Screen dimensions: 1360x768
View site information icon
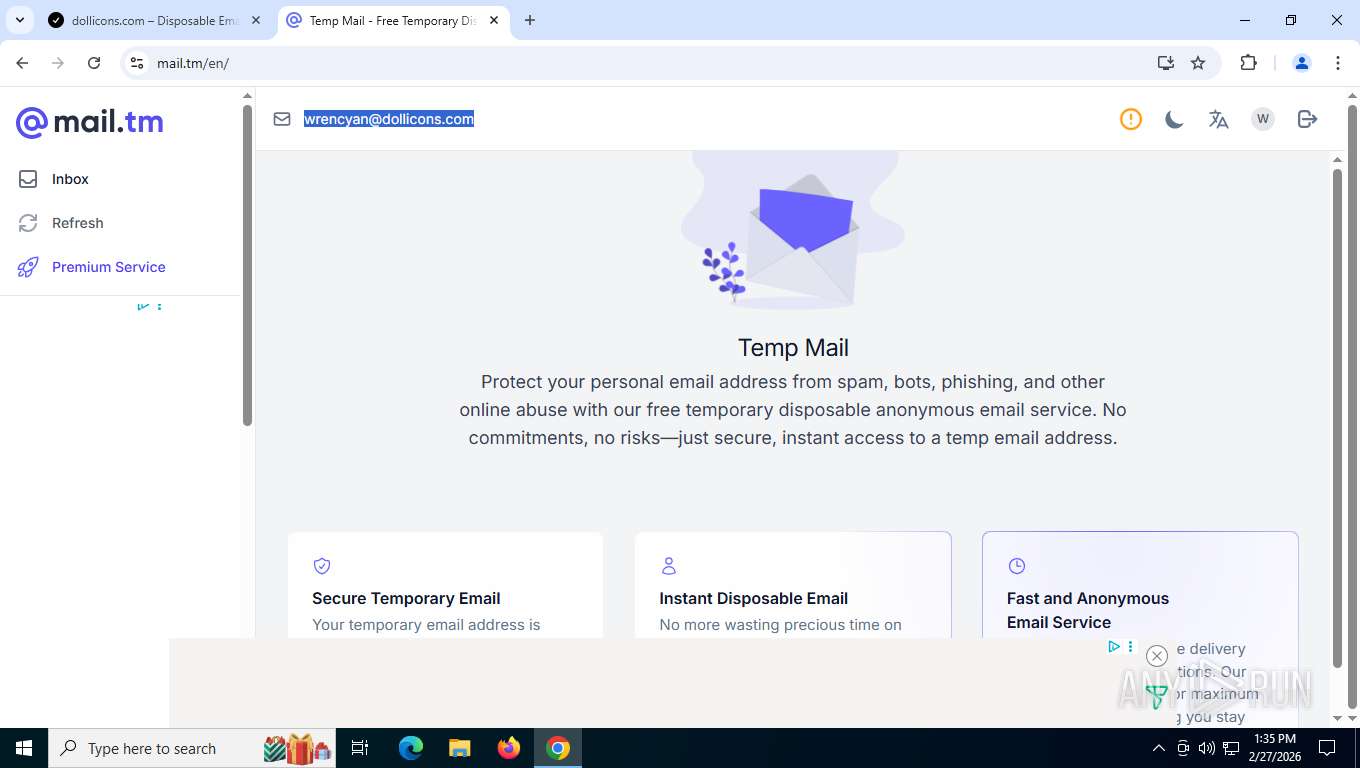tap(137, 63)
